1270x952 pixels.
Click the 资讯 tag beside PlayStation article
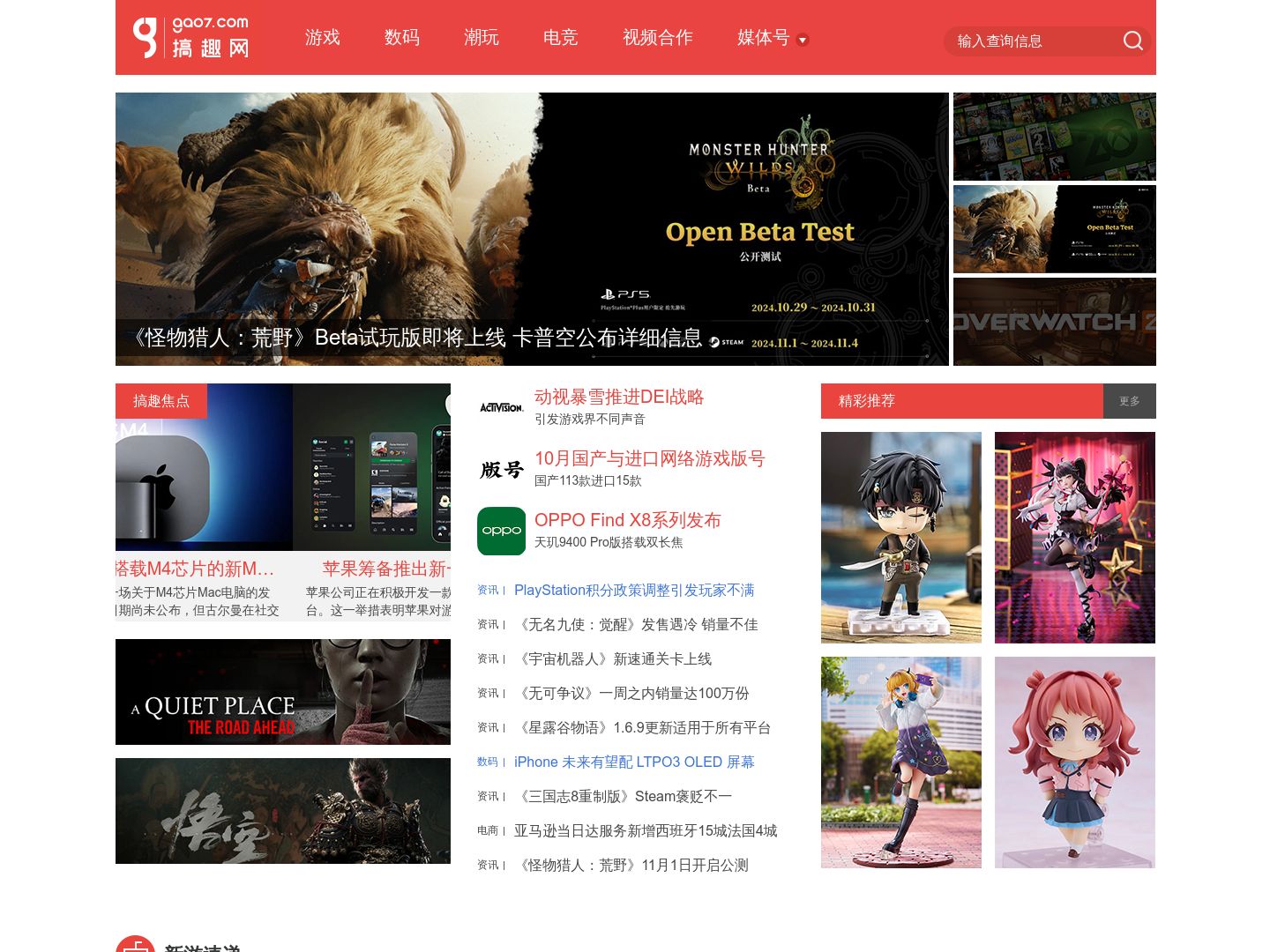pyautogui.click(x=488, y=590)
